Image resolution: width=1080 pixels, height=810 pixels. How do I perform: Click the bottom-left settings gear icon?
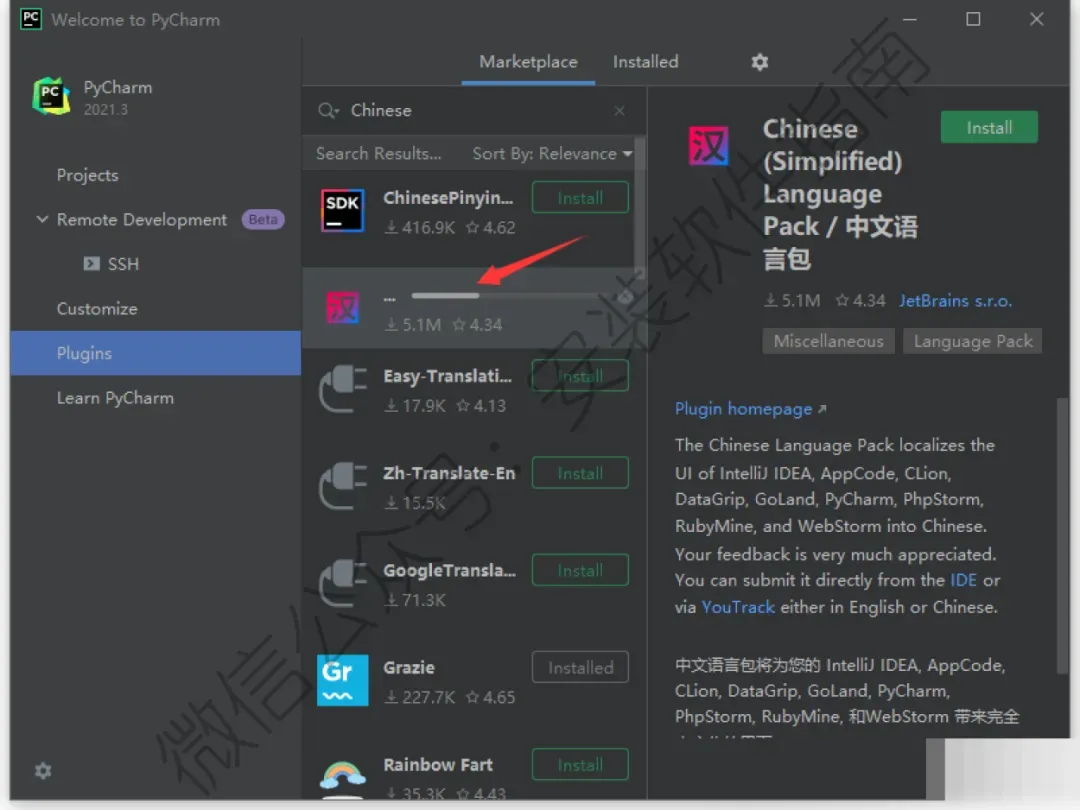[43, 770]
